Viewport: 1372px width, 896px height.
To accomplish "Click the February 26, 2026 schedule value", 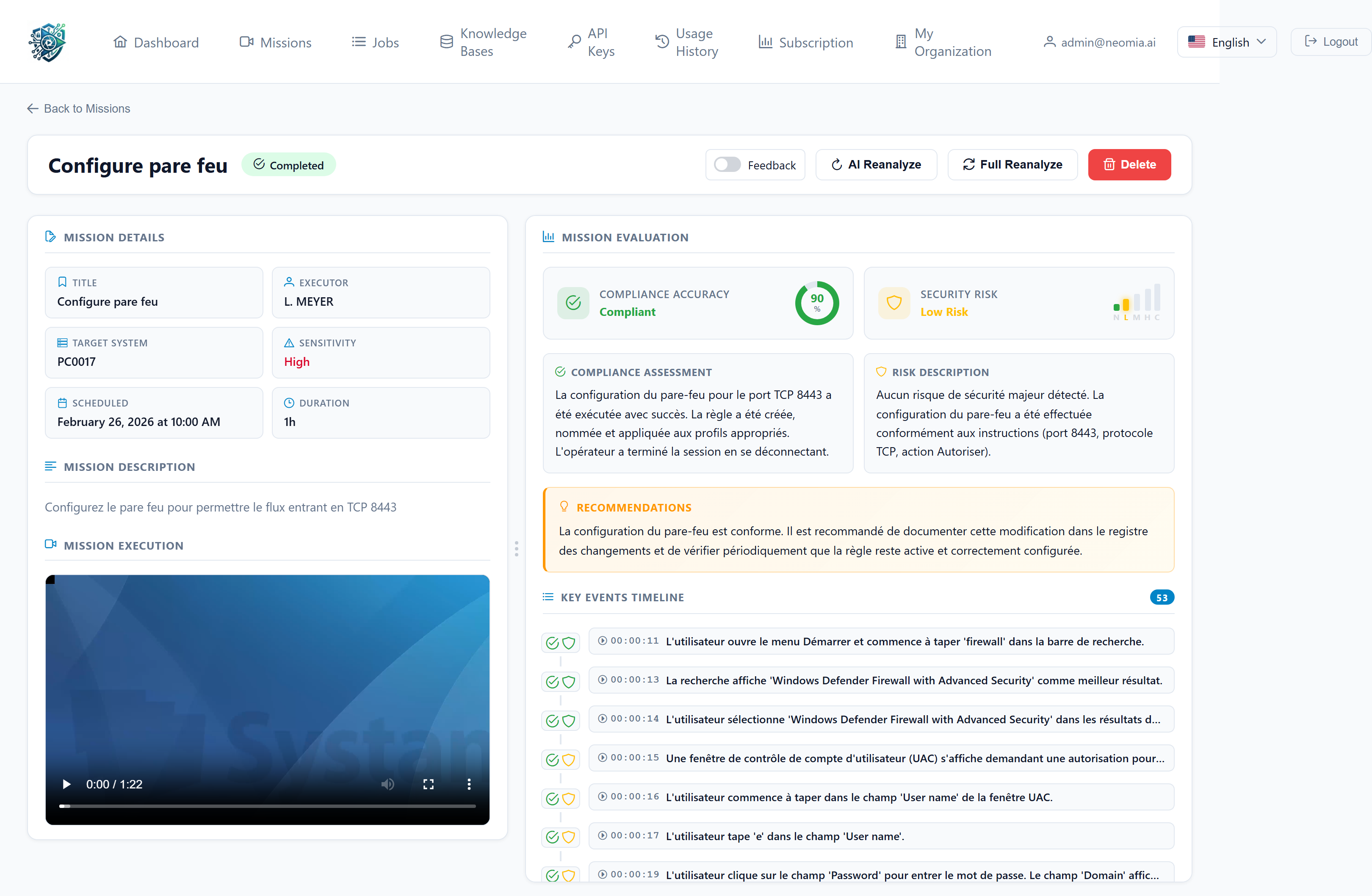I will pos(138,421).
